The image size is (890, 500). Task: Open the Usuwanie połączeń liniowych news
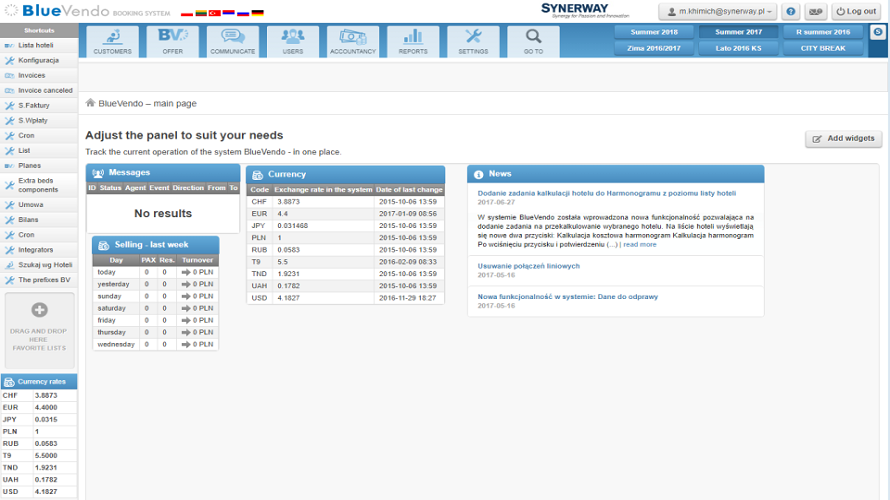tap(528, 266)
